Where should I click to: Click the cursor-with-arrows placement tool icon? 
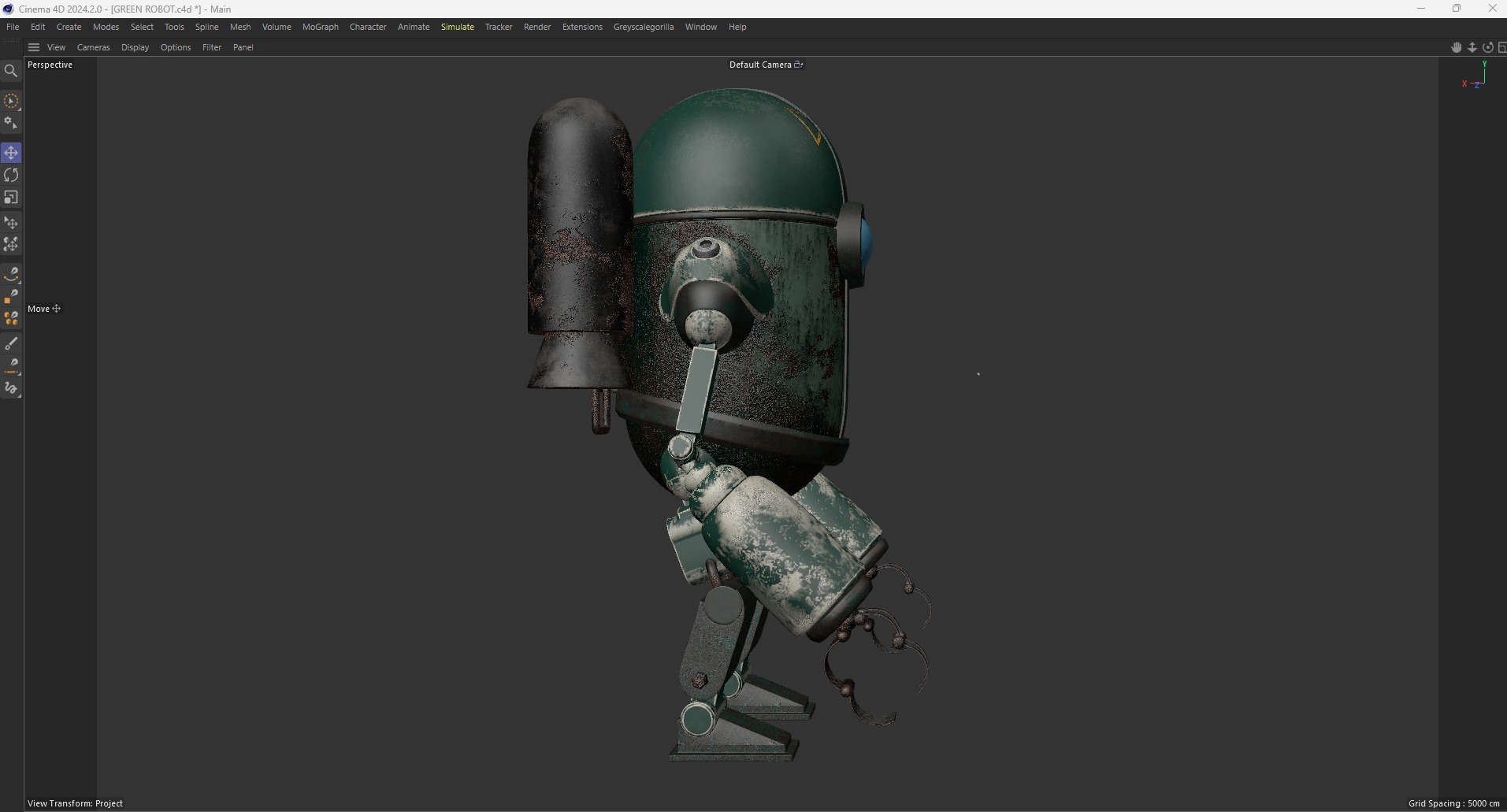point(11,223)
